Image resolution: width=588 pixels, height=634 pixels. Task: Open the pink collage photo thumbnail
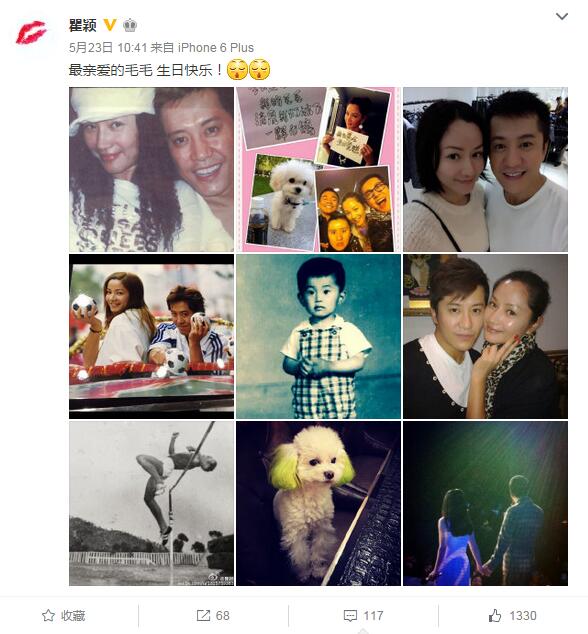318,169
